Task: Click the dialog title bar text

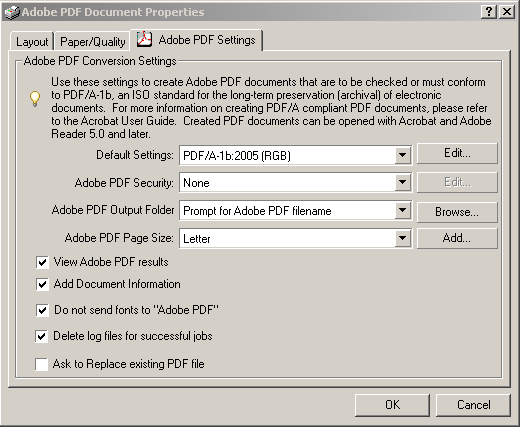Action: coord(113,12)
